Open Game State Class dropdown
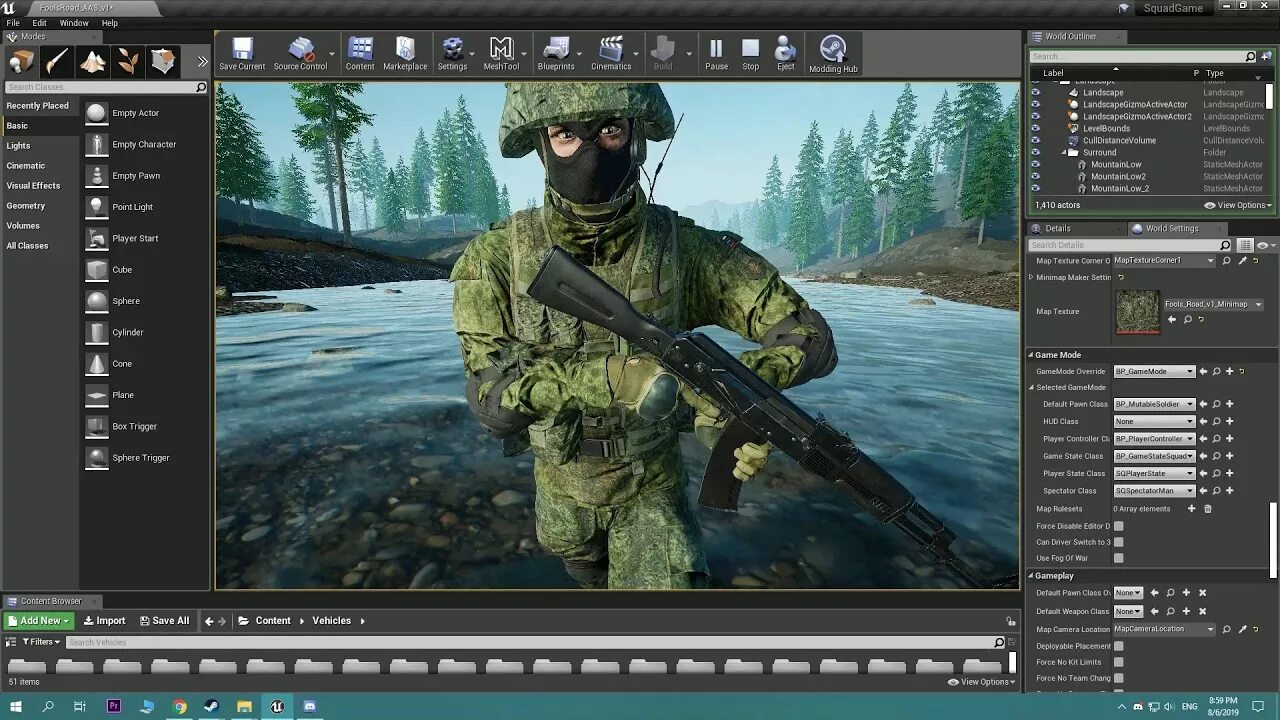This screenshot has height=720, width=1280. (1154, 456)
